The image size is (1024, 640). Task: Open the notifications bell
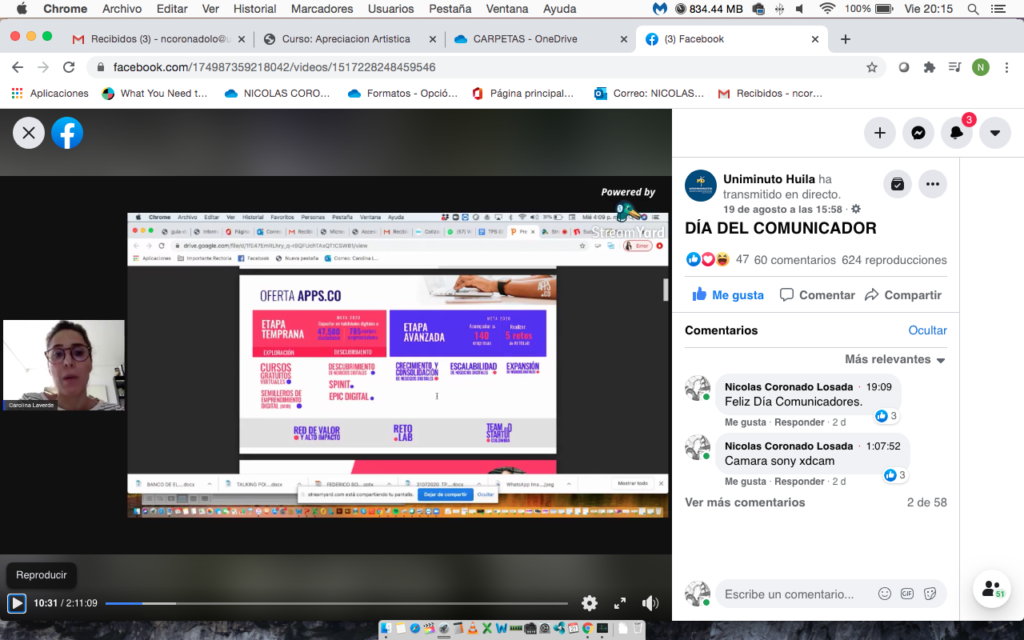pos(956,133)
